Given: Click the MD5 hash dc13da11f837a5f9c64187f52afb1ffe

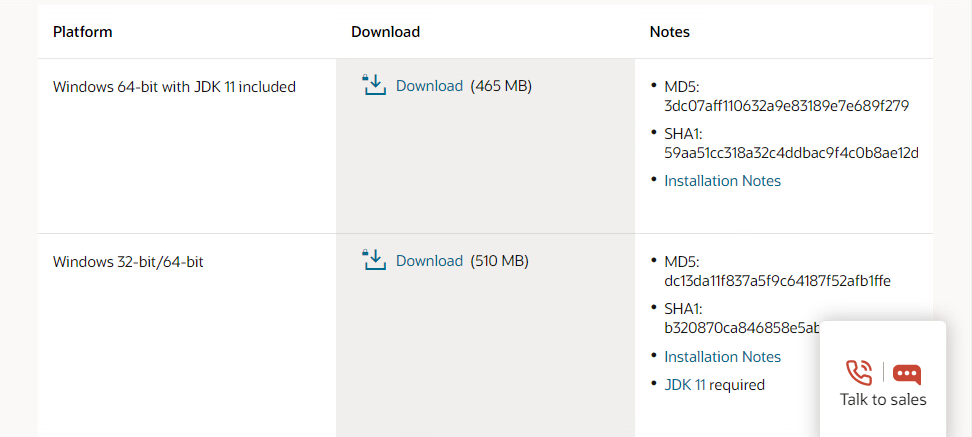Looking at the screenshot, I should tap(777, 281).
